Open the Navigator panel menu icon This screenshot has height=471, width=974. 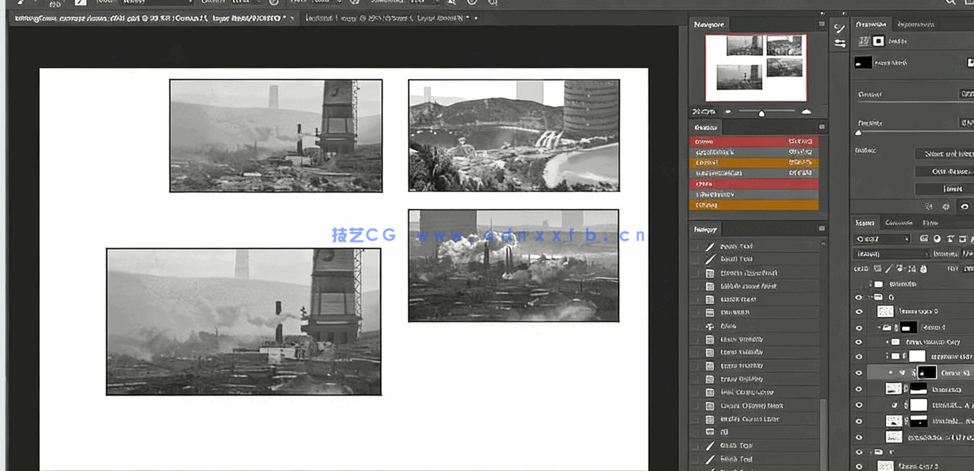(x=822, y=24)
